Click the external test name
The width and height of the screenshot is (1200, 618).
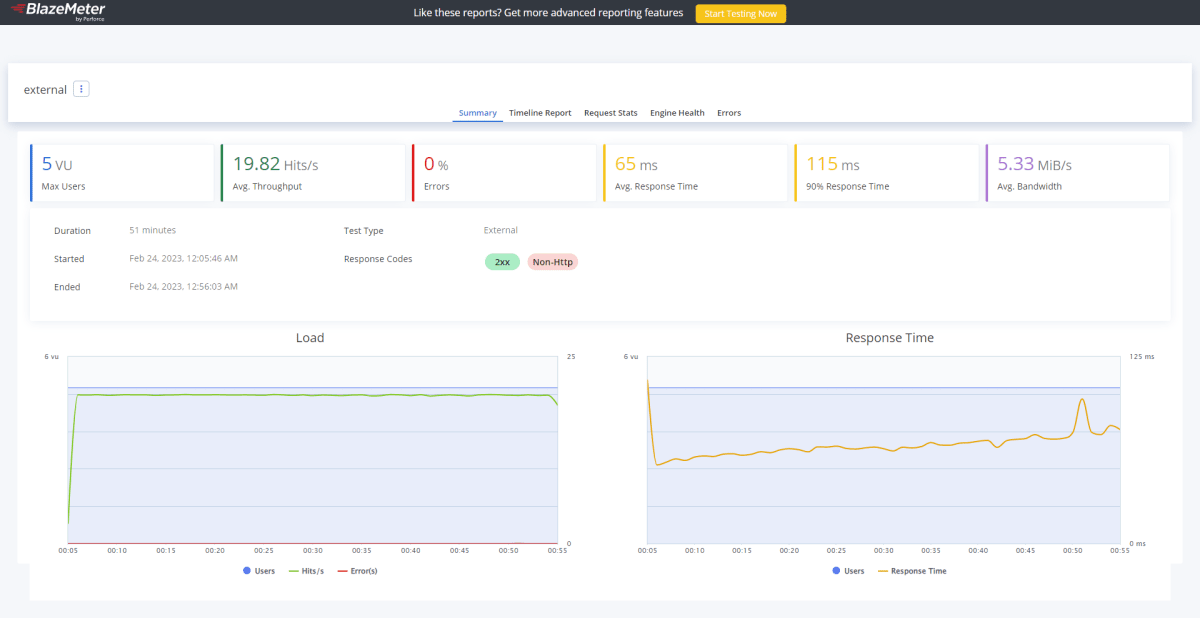click(45, 90)
